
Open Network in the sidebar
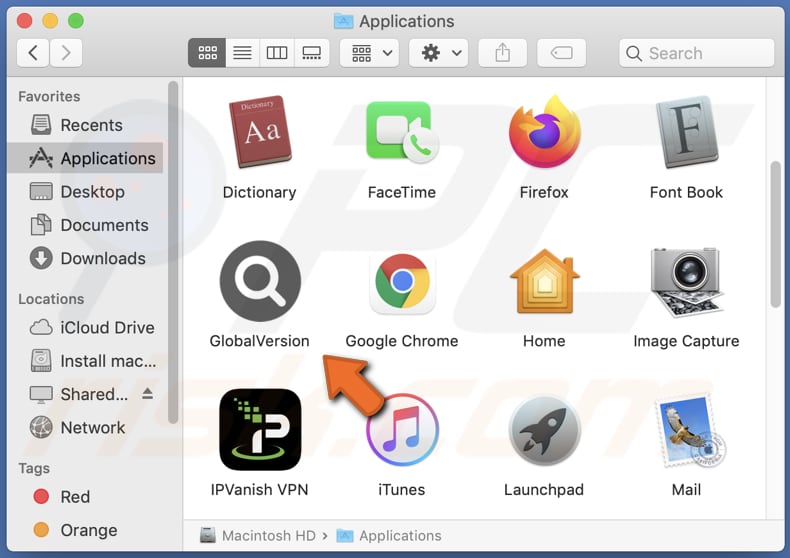(85, 427)
